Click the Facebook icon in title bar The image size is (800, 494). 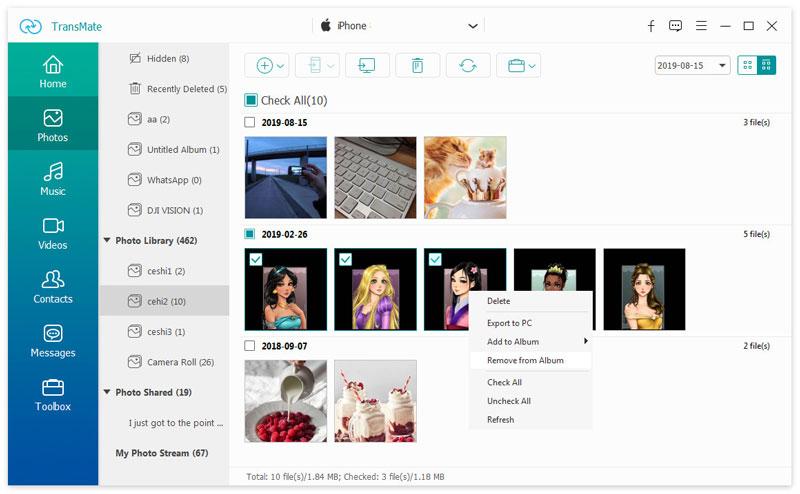(651, 26)
